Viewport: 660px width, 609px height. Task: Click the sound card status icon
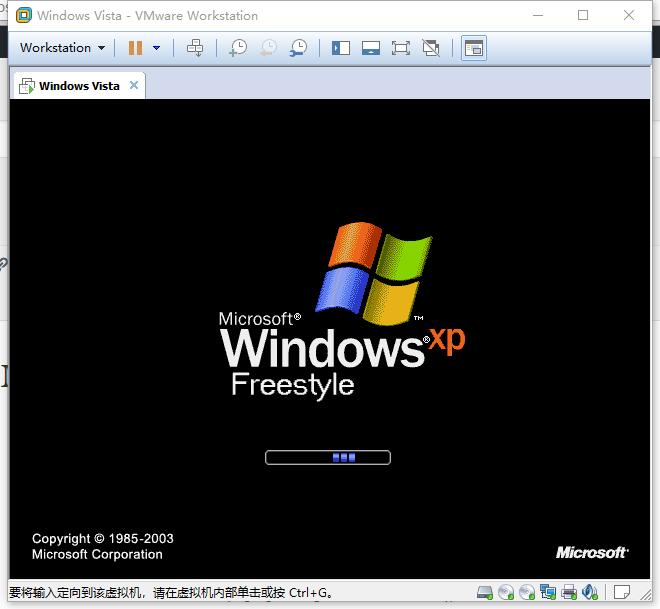tap(590, 593)
